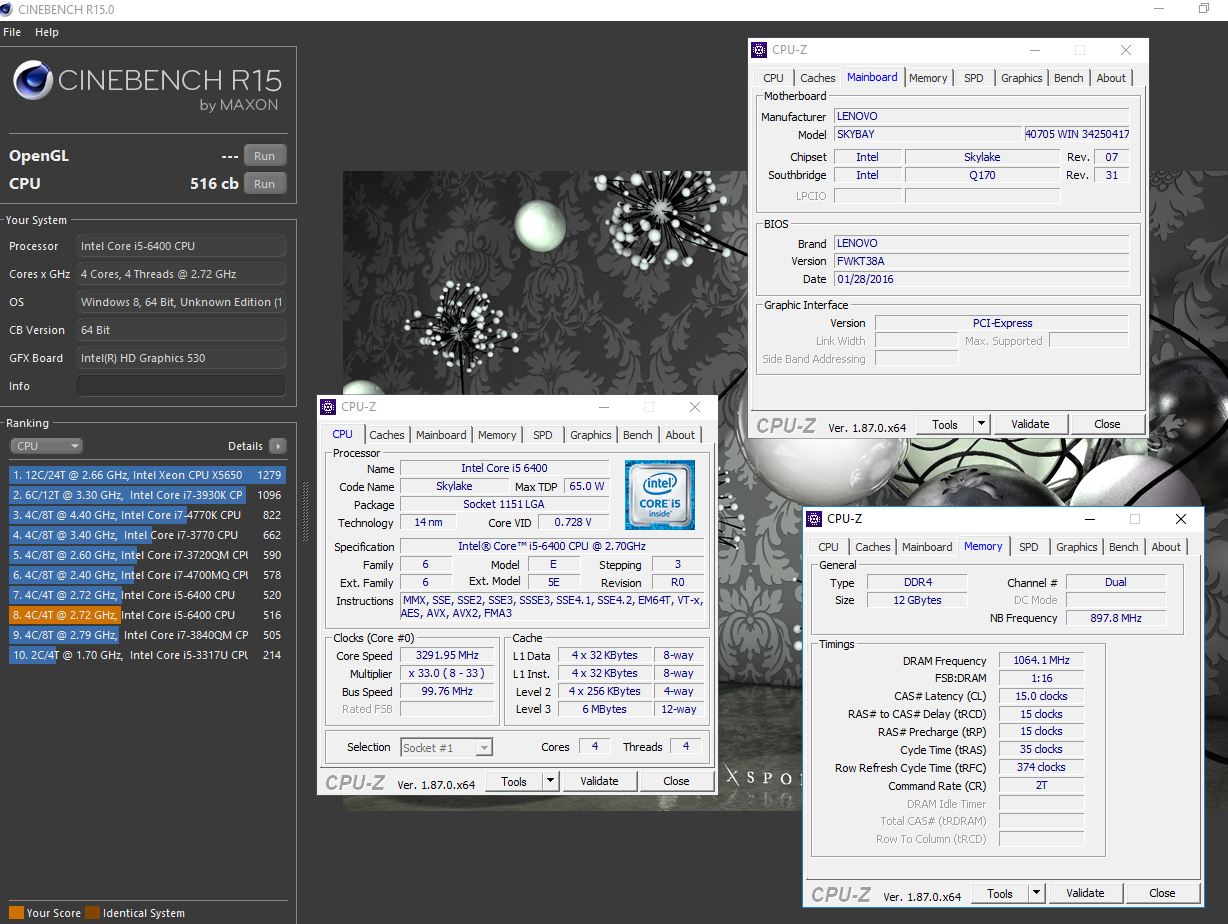
Task: Click the Cinebench title bar app icon
Action: tap(8, 9)
